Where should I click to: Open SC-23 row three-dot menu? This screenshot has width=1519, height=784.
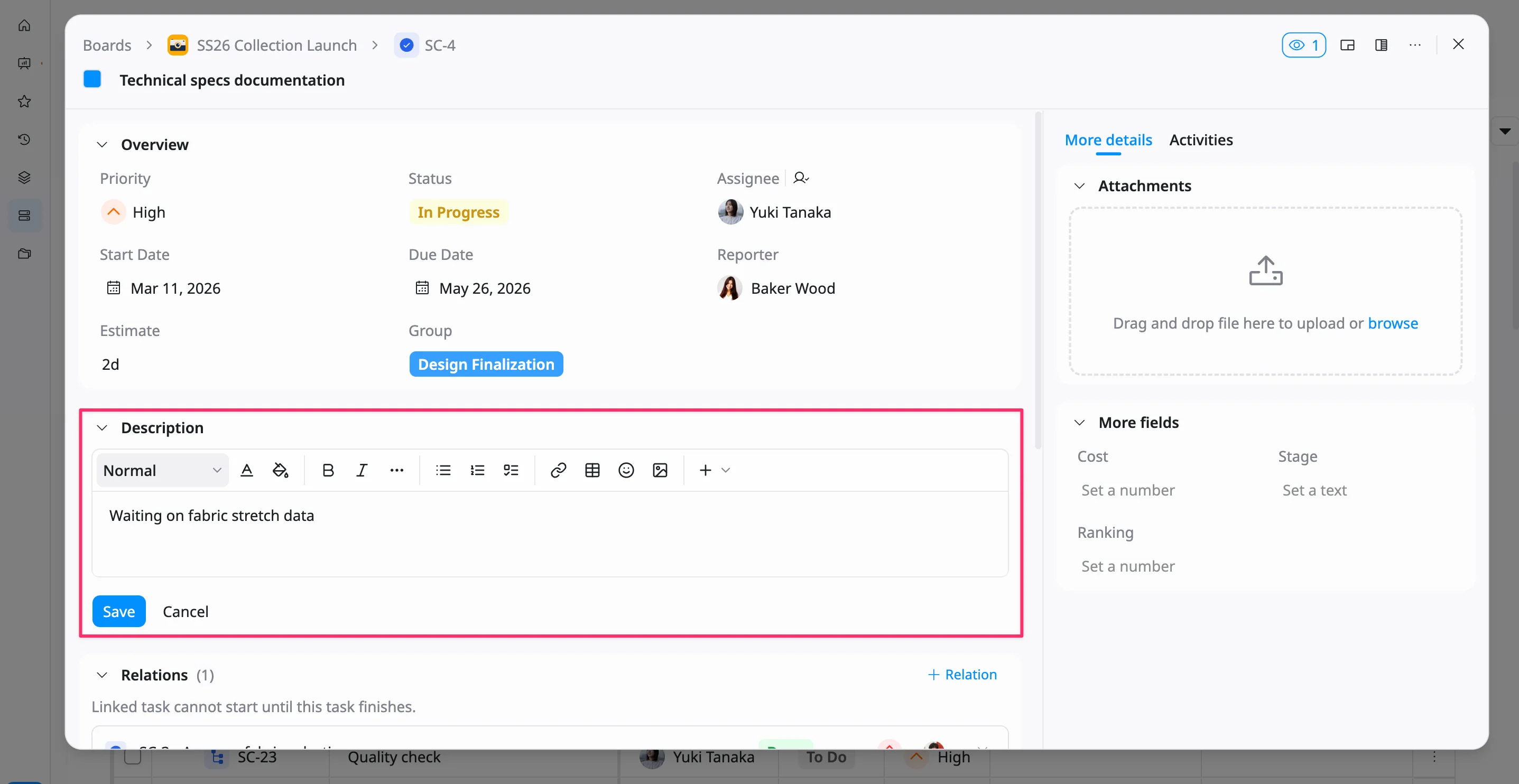pyautogui.click(x=1434, y=757)
